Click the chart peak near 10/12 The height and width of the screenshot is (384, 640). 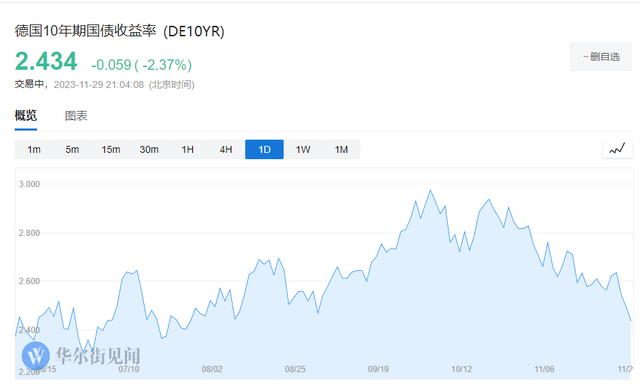tap(430, 191)
